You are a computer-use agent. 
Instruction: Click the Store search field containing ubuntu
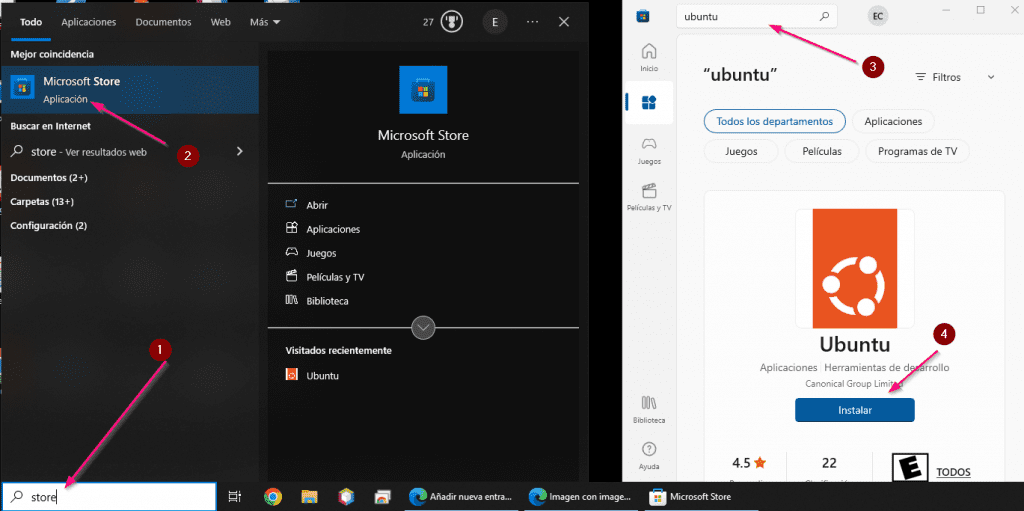click(756, 17)
